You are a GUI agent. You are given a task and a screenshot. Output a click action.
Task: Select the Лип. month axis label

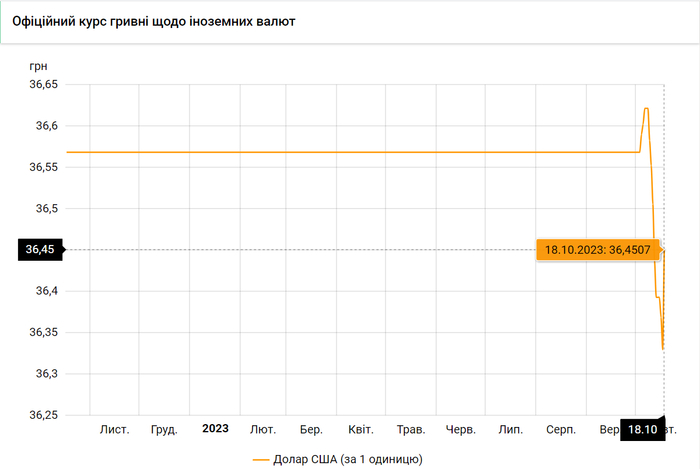coord(510,429)
